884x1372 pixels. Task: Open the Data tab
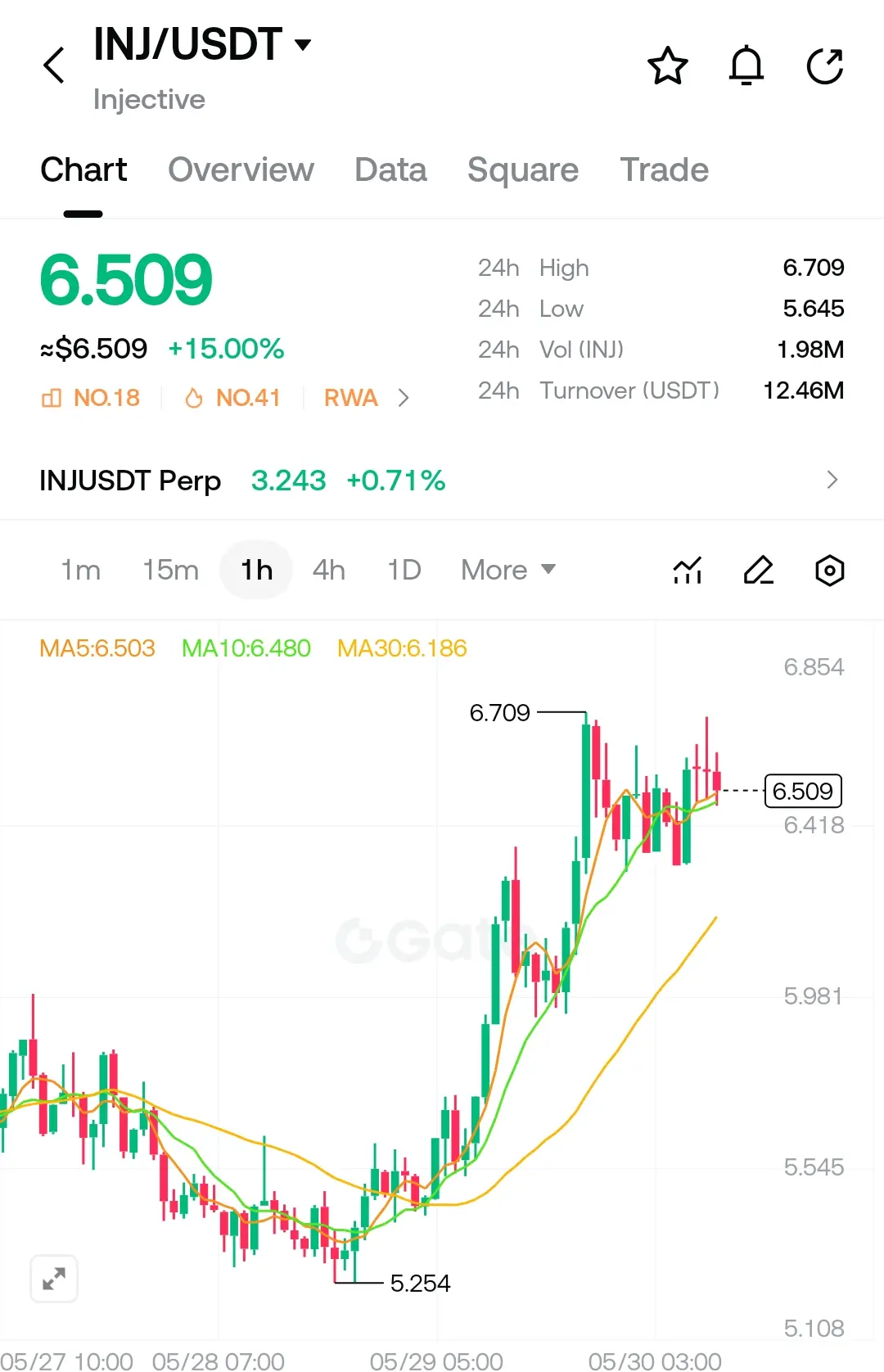[390, 170]
